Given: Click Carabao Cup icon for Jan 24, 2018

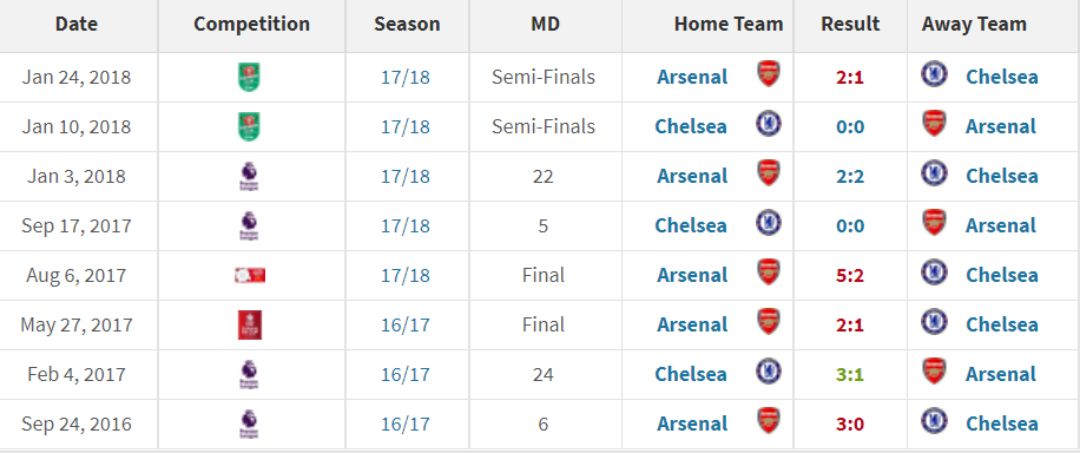Looking at the screenshot, I should point(249,77).
